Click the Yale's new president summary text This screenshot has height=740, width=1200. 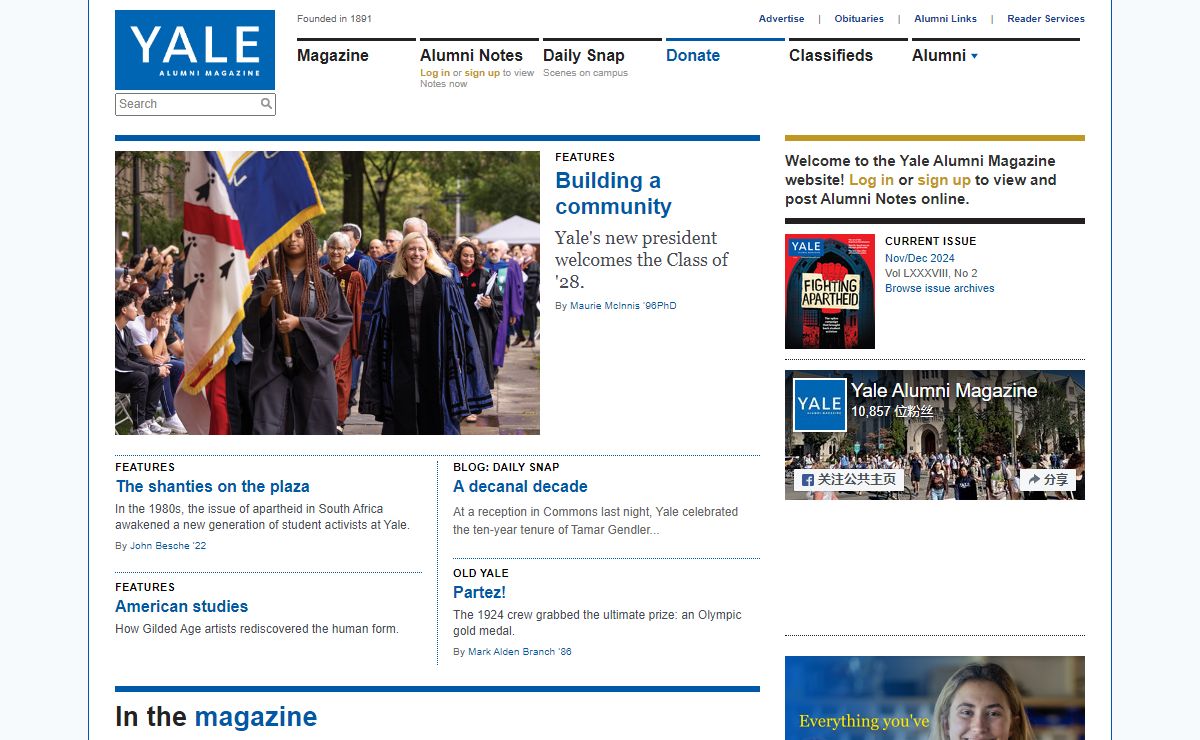pos(642,260)
